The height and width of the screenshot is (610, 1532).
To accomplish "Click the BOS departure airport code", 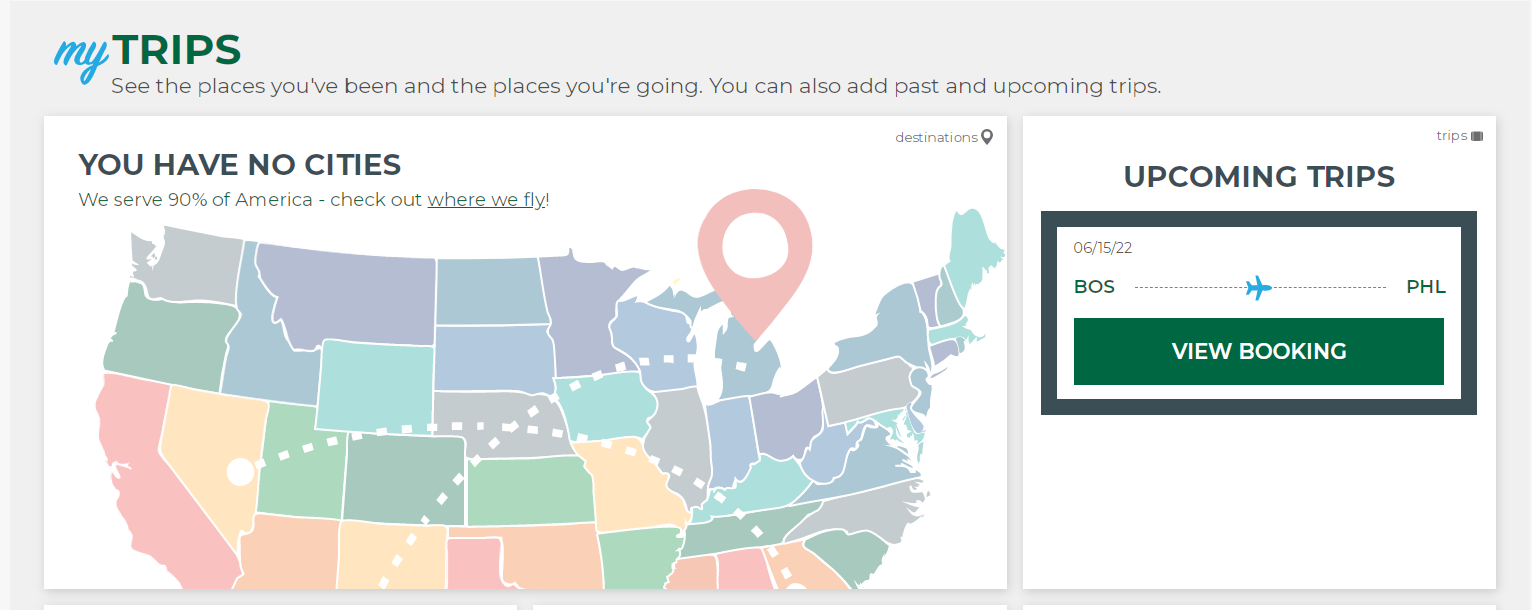I will pos(1094,287).
